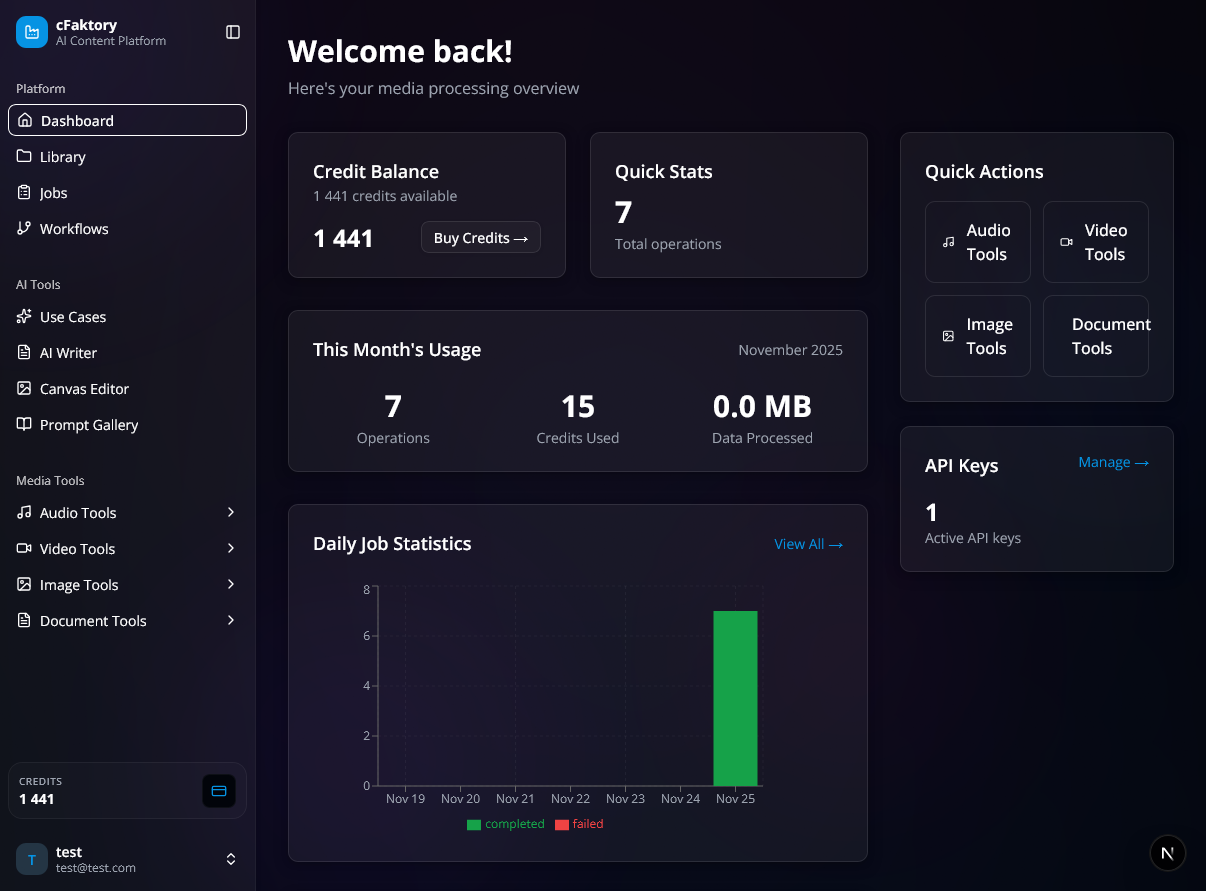
Task: Expand the Video Tools submenu chevron
Action: 231,548
